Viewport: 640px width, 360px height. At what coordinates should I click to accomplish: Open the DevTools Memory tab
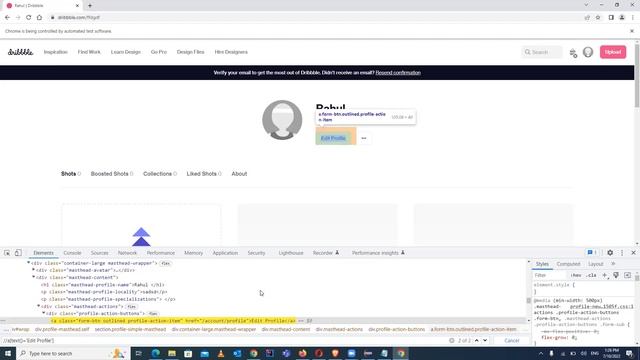pyautogui.click(x=193, y=253)
